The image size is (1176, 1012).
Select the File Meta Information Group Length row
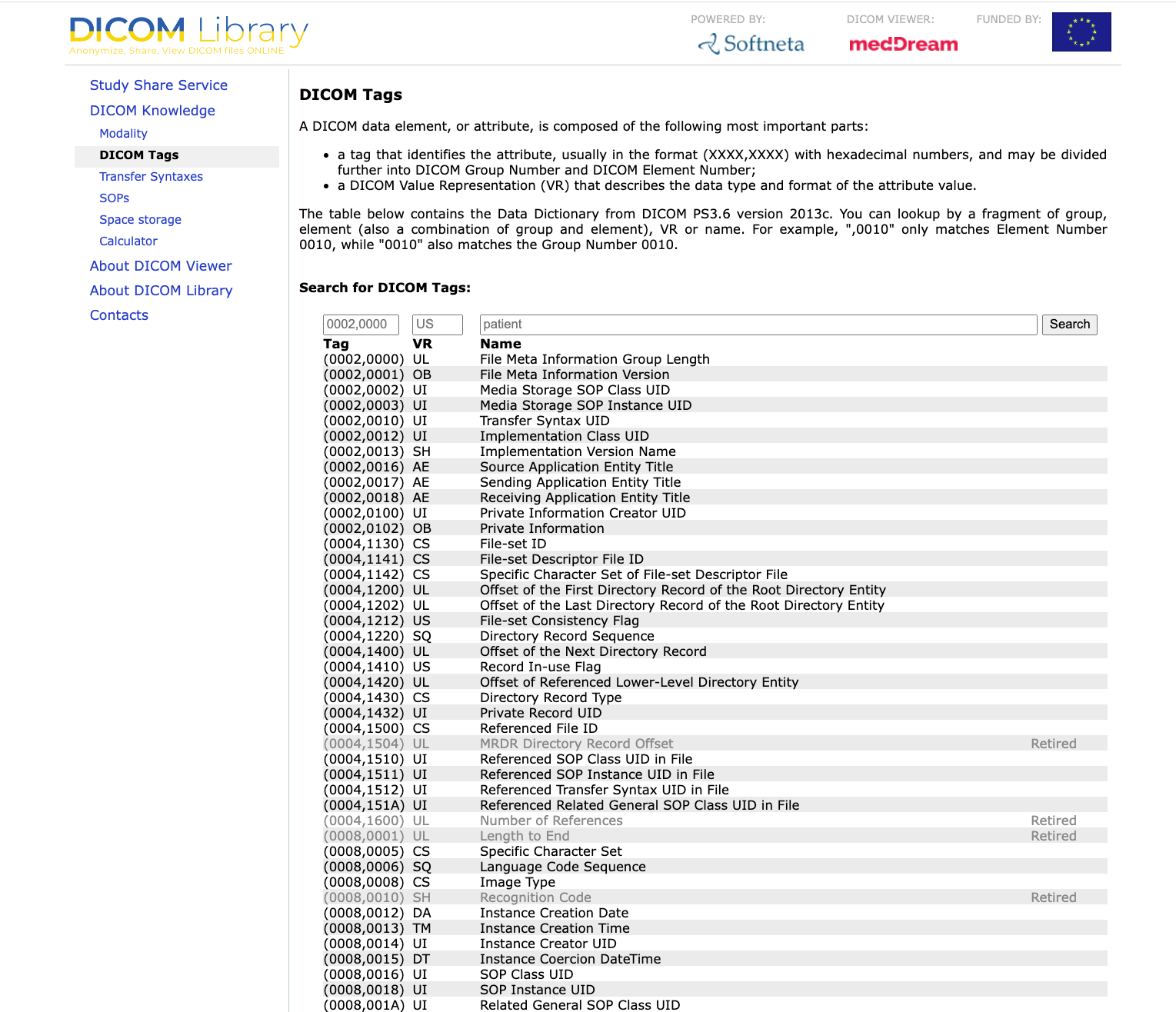click(715, 359)
